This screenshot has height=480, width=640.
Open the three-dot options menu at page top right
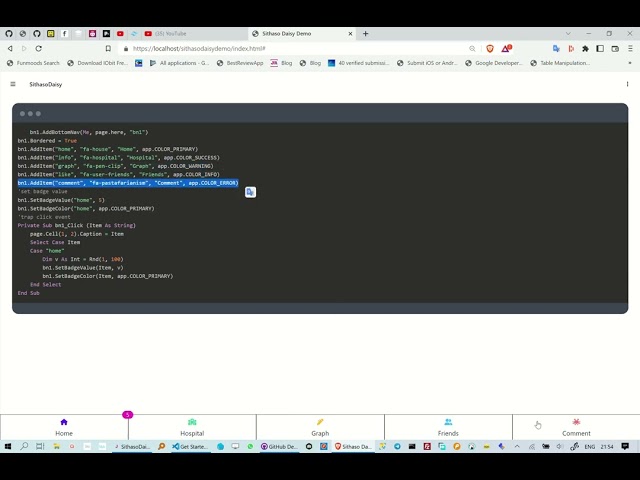(x=627, y=84)
